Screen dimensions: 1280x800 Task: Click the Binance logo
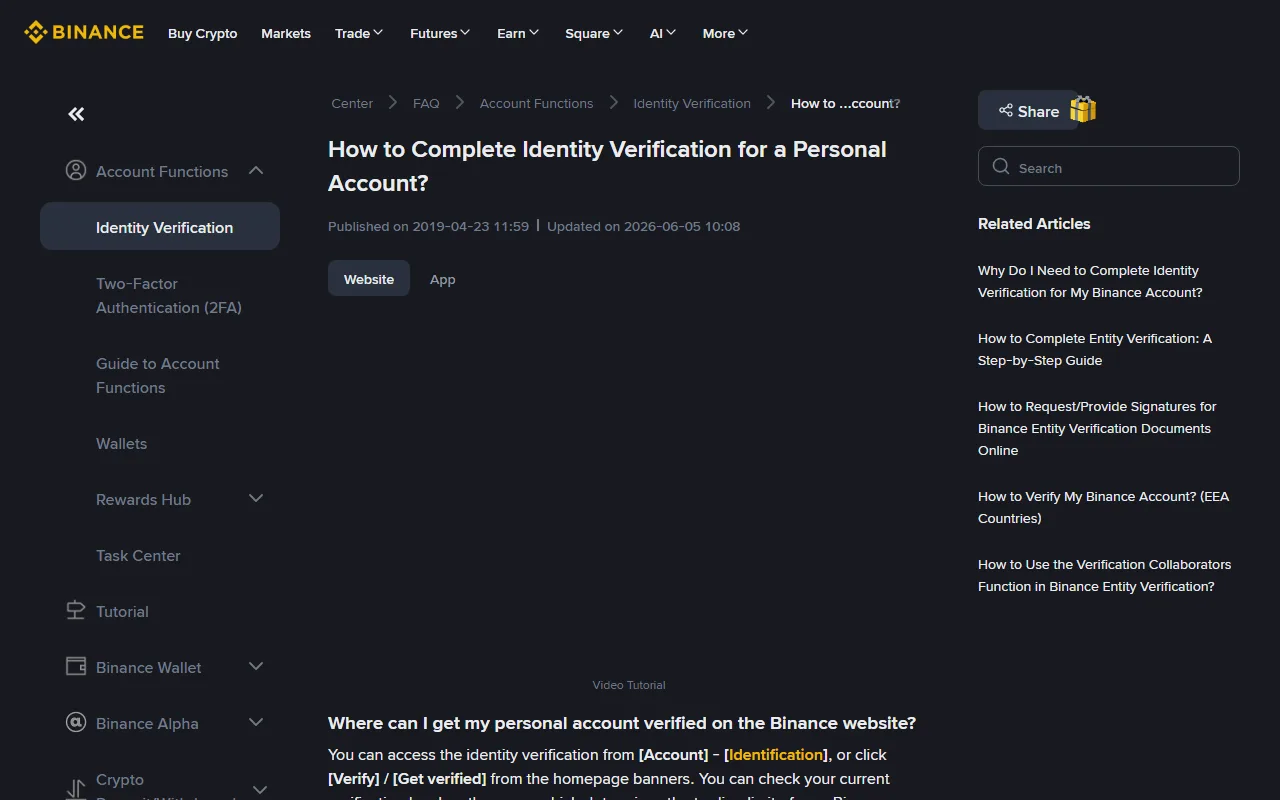click(84, 33)
